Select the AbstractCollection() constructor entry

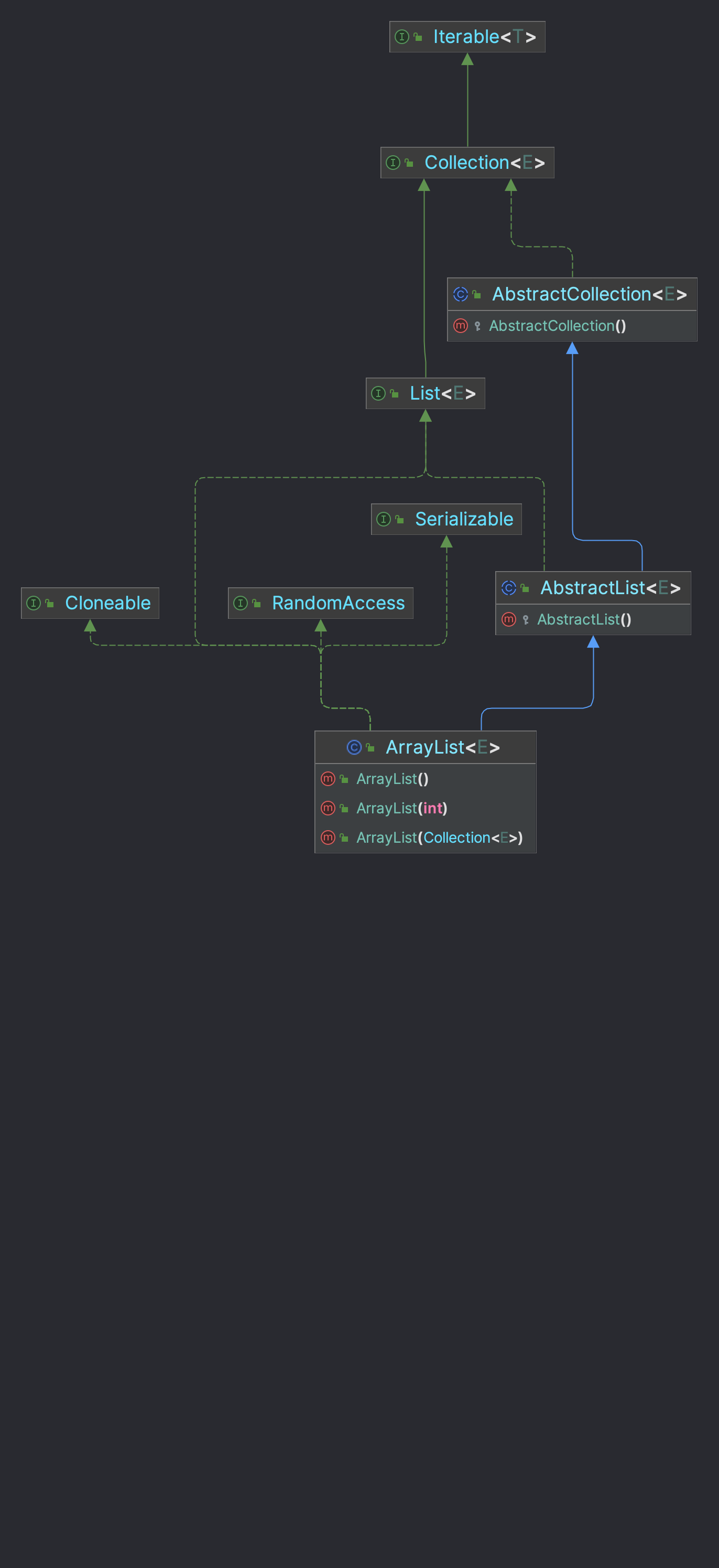572,326
